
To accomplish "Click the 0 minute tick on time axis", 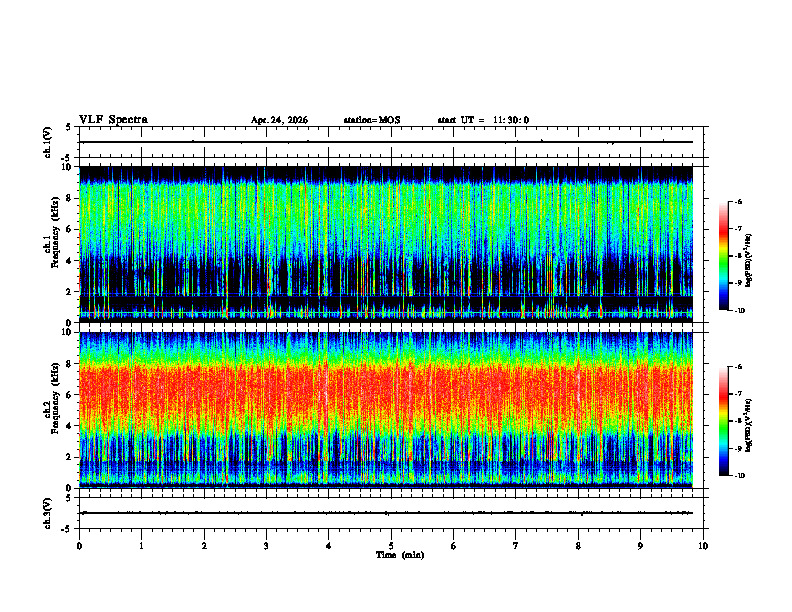I will pyautogui.click(x=79, y=546).
